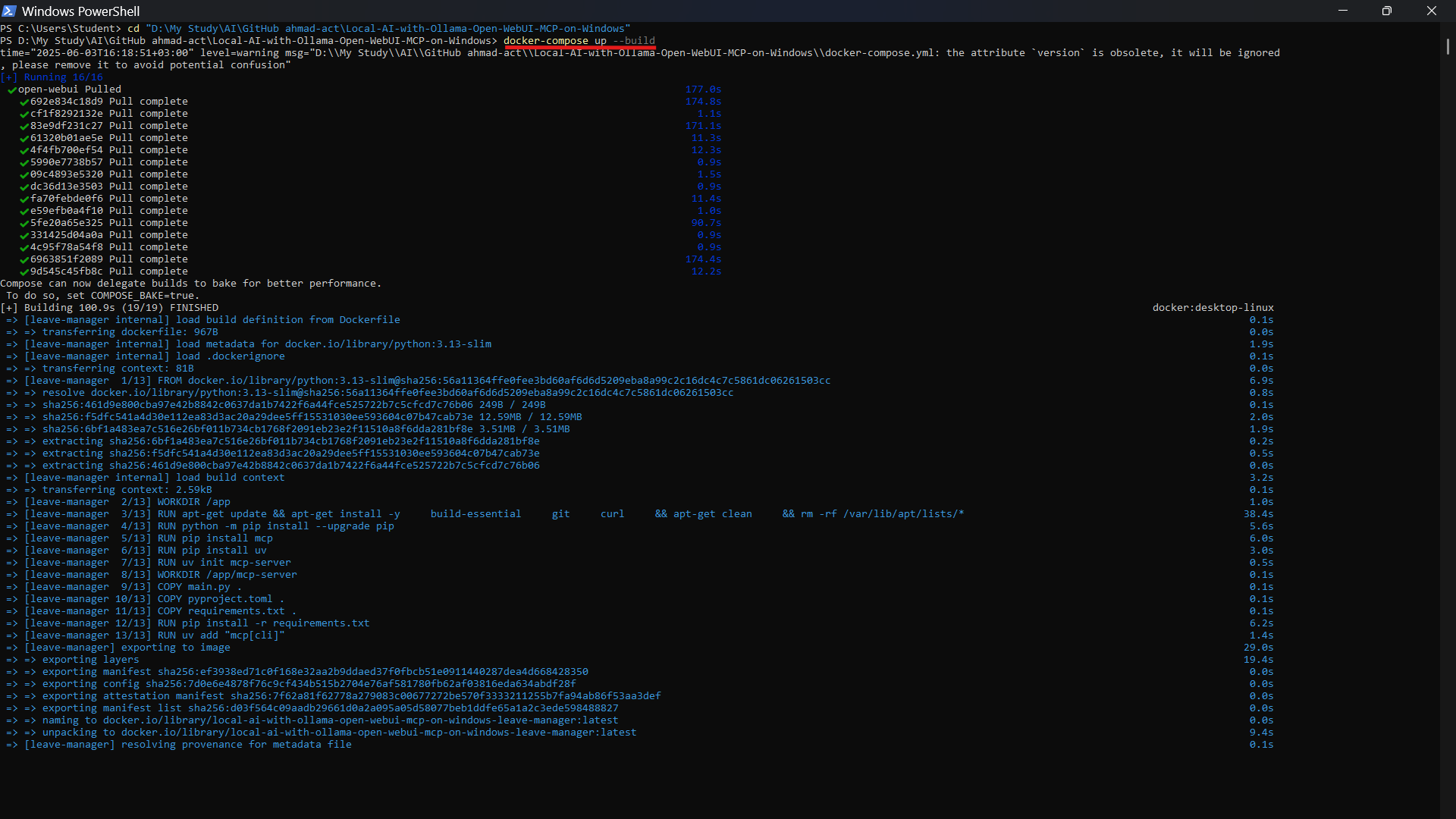
Task: Click the Windows PowerShell title text
Action: [80, 11]
